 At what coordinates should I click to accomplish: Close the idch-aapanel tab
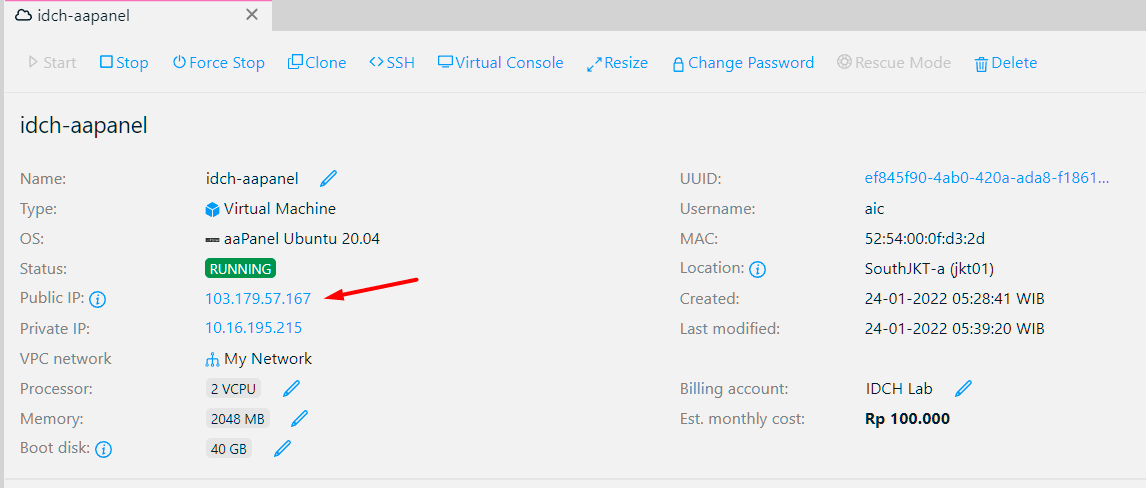[x=252, y=15]
